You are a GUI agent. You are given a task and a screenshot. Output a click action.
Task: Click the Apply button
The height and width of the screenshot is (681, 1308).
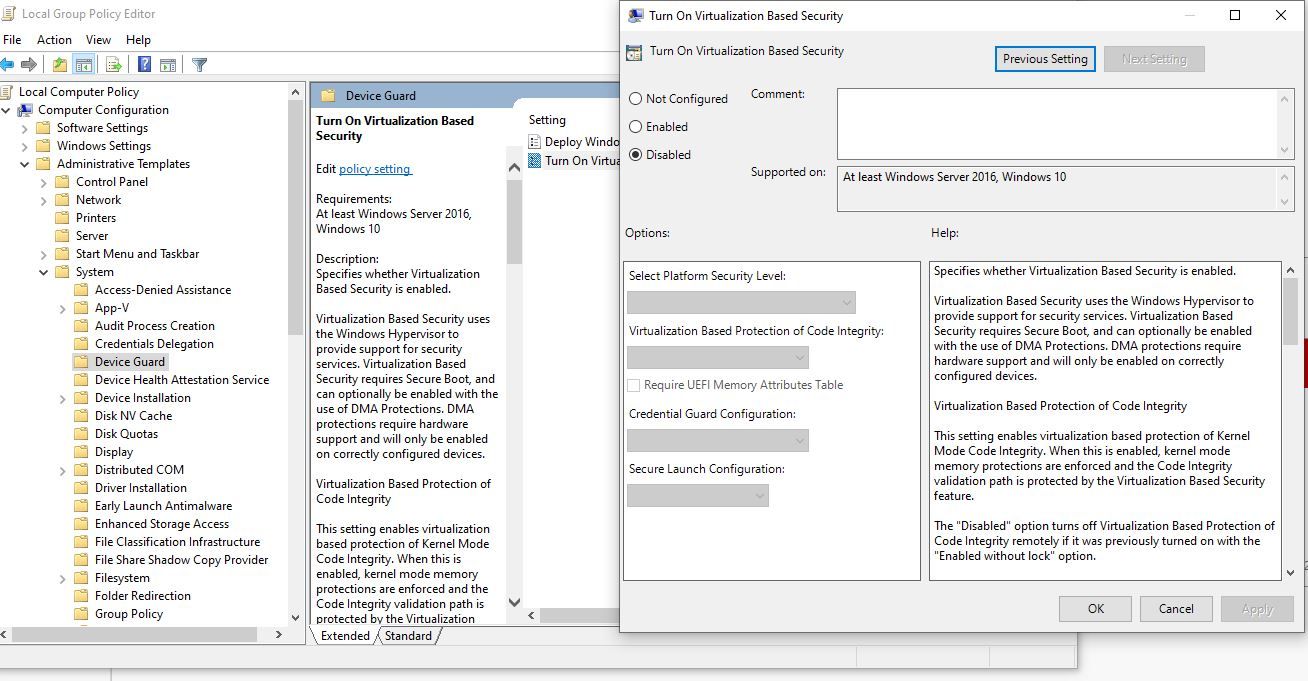(x=1257, y=609)
